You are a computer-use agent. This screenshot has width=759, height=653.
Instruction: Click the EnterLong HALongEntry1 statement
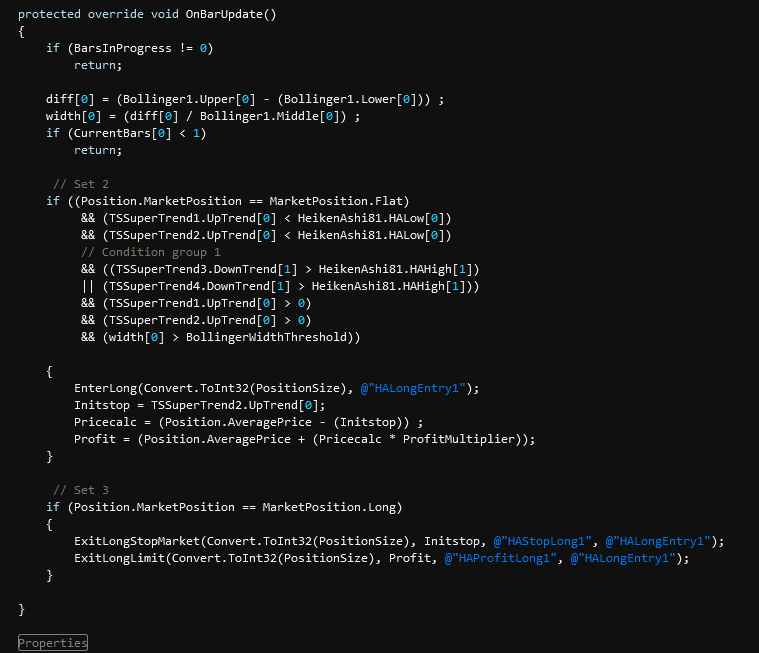click(x=276, y=388)
